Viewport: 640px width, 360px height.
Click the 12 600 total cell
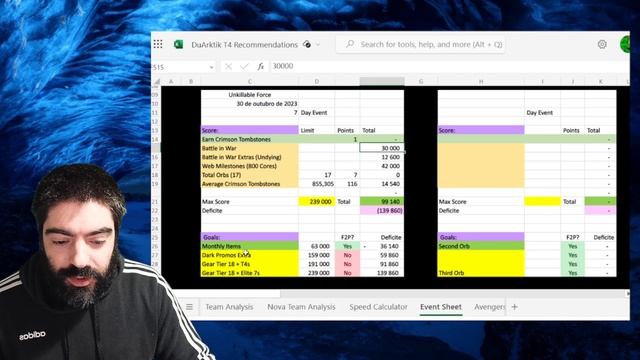[x=382, y=157]
